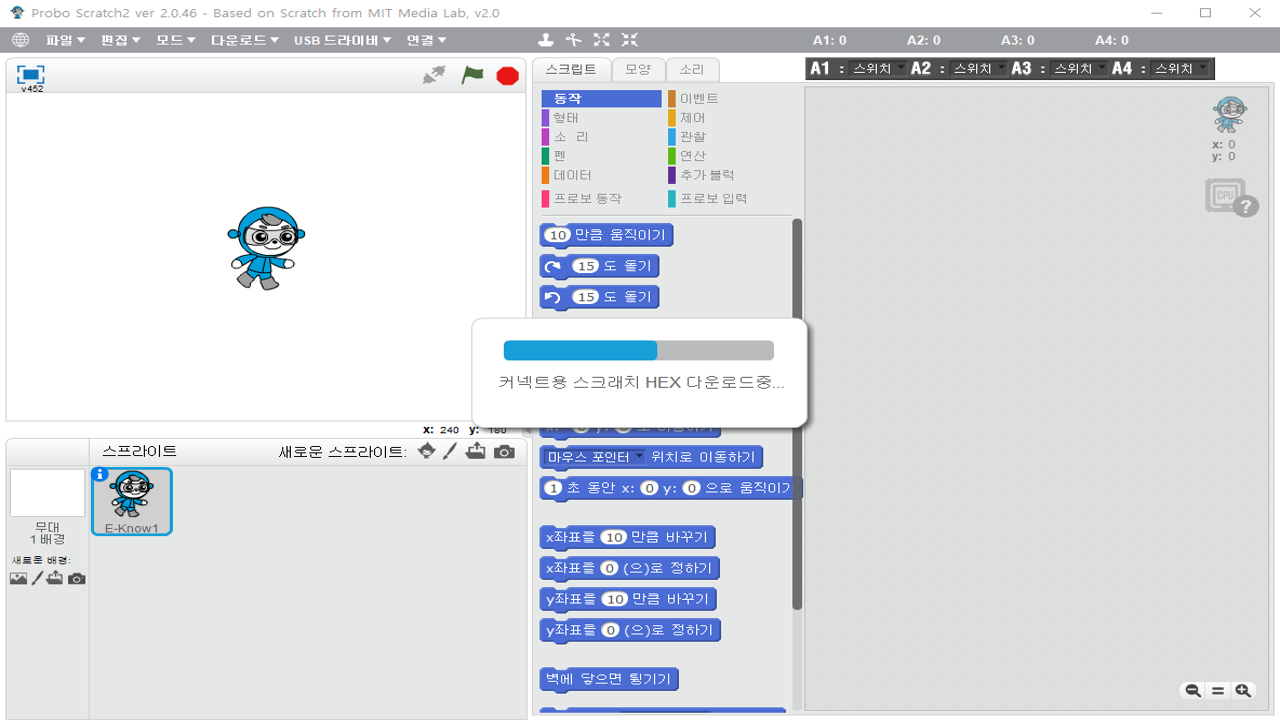Select the duplicate stamp tool
Screen dimensions: 1280x720
(x=545, y=40)
